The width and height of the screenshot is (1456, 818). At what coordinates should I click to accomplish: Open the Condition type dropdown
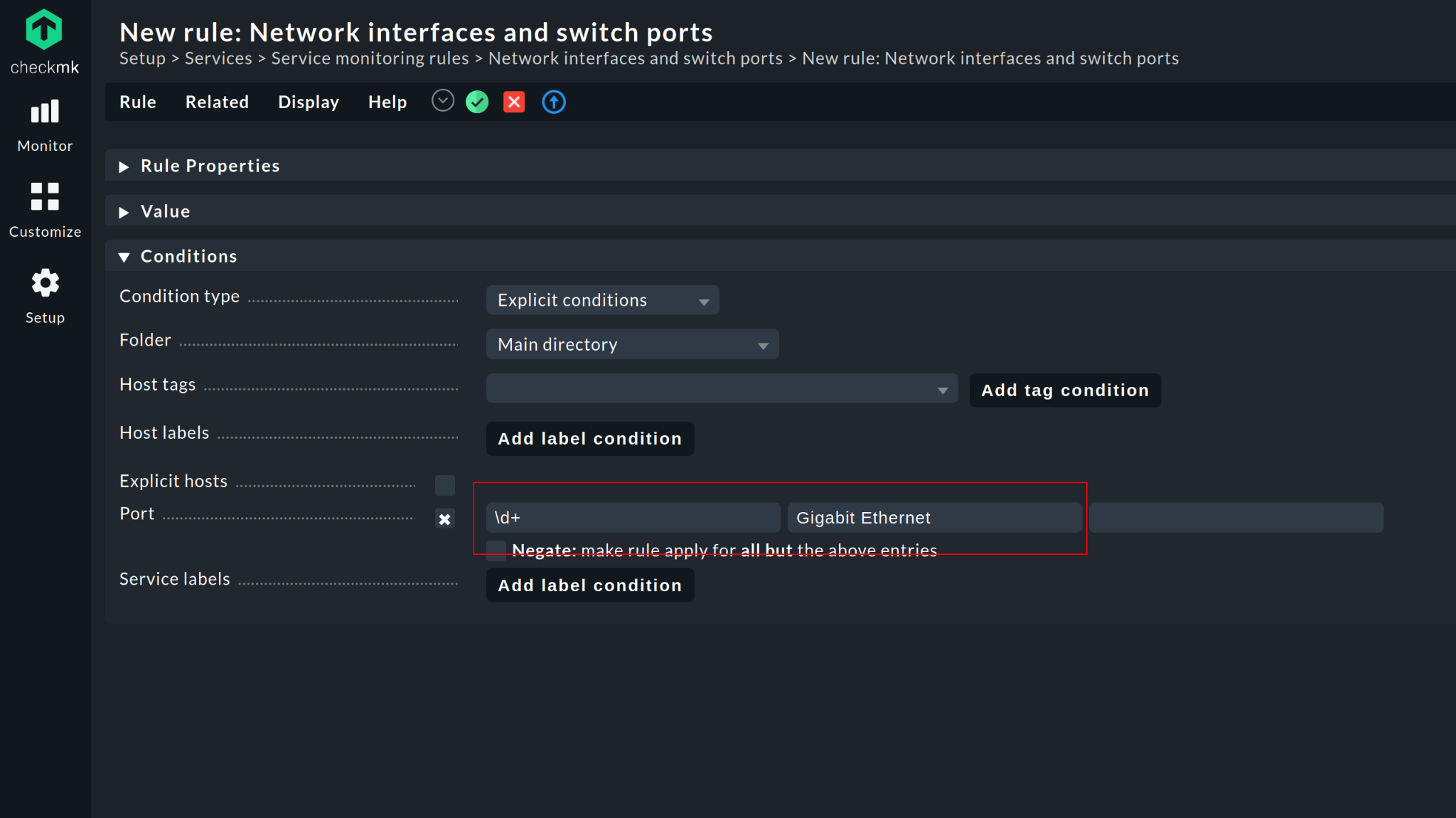coord(602,300)
